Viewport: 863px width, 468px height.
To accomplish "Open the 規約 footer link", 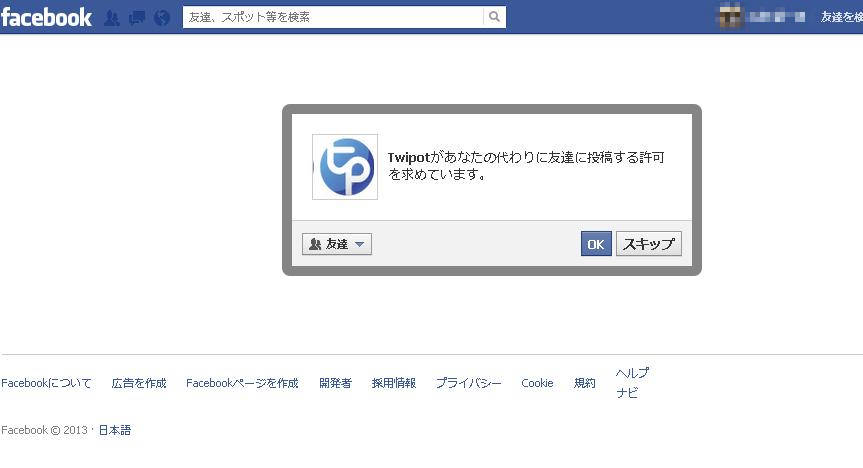I will [585, 383].
